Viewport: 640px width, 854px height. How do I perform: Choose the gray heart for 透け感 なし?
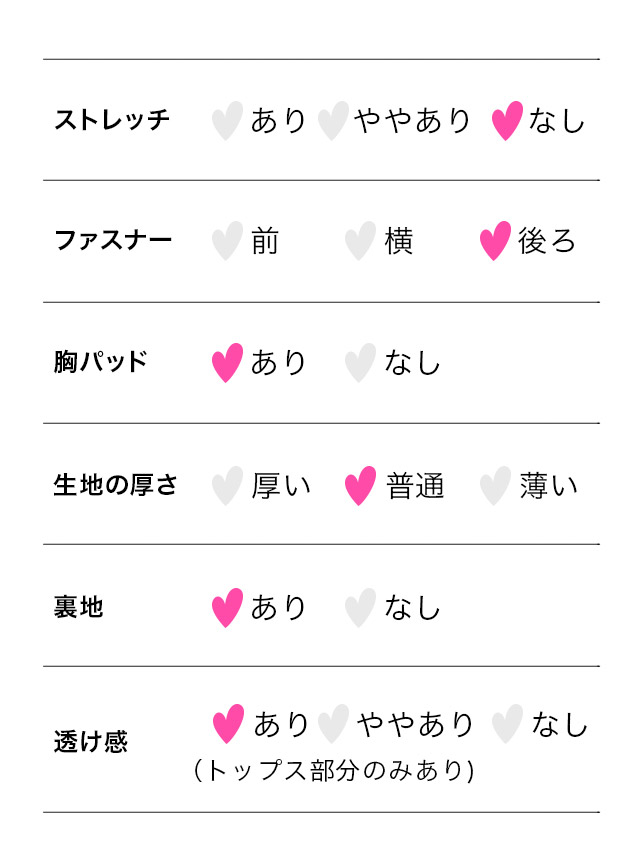tap(507, 724)
